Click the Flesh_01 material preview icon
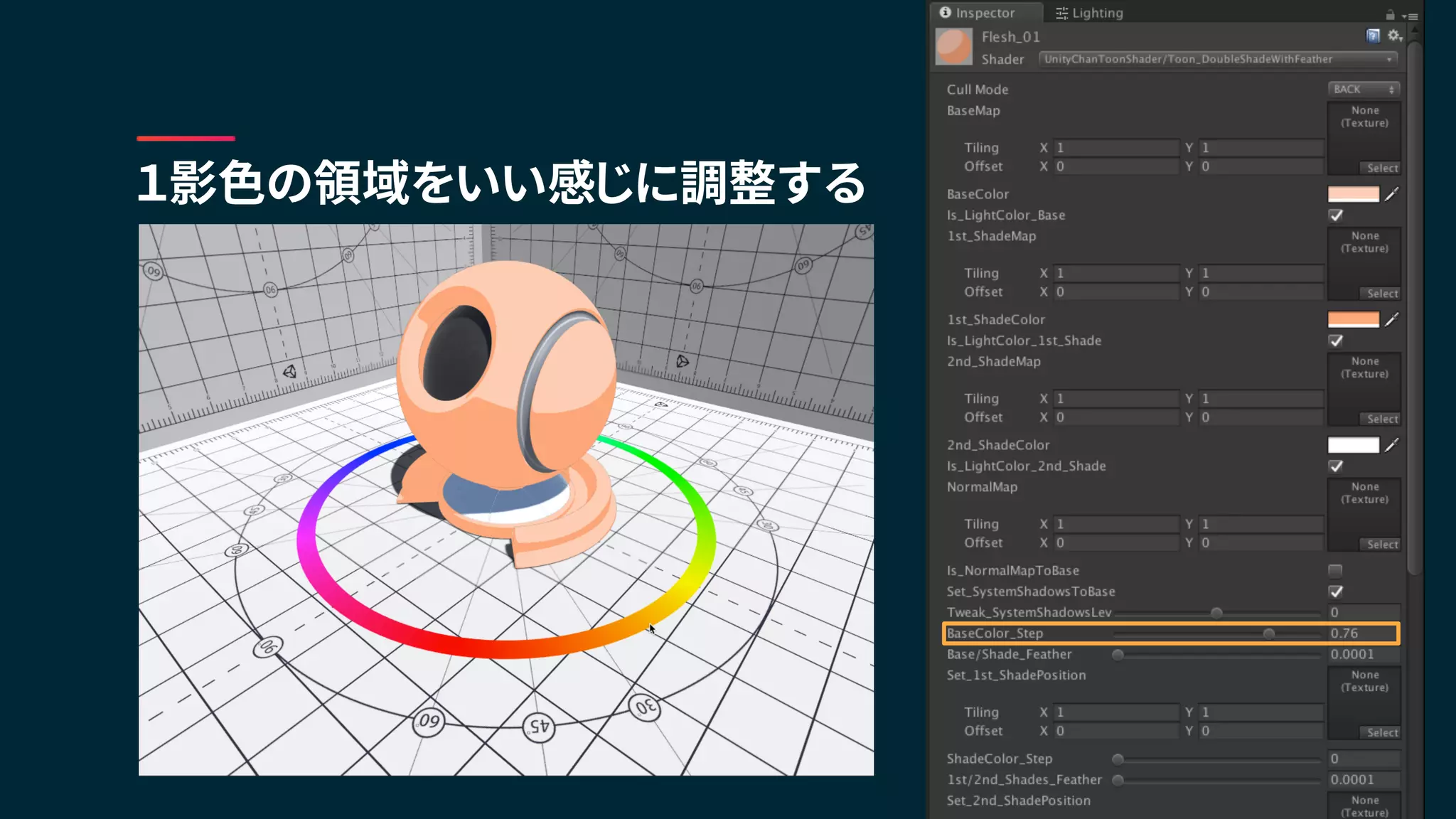The height and width of the screenshot is (819, 1456). click(x=953, y=47)
